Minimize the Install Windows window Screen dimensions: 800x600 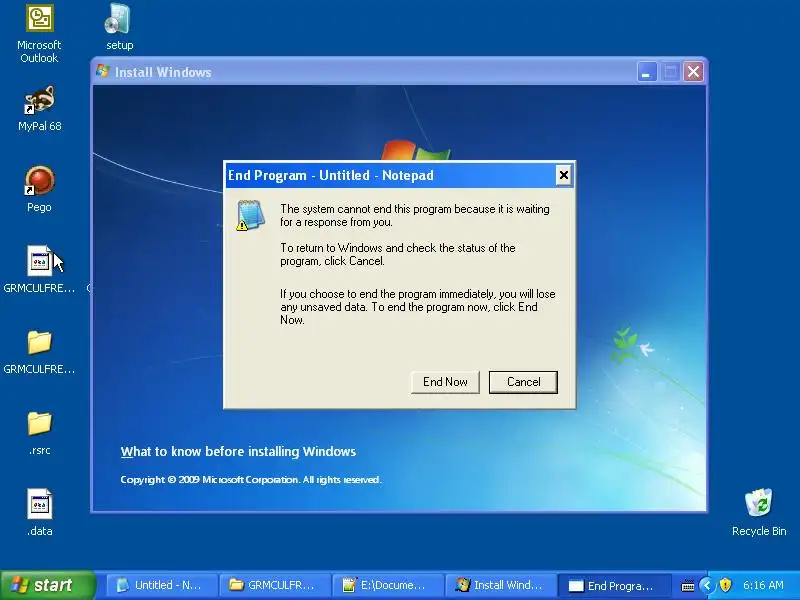(x=646, y=72)
